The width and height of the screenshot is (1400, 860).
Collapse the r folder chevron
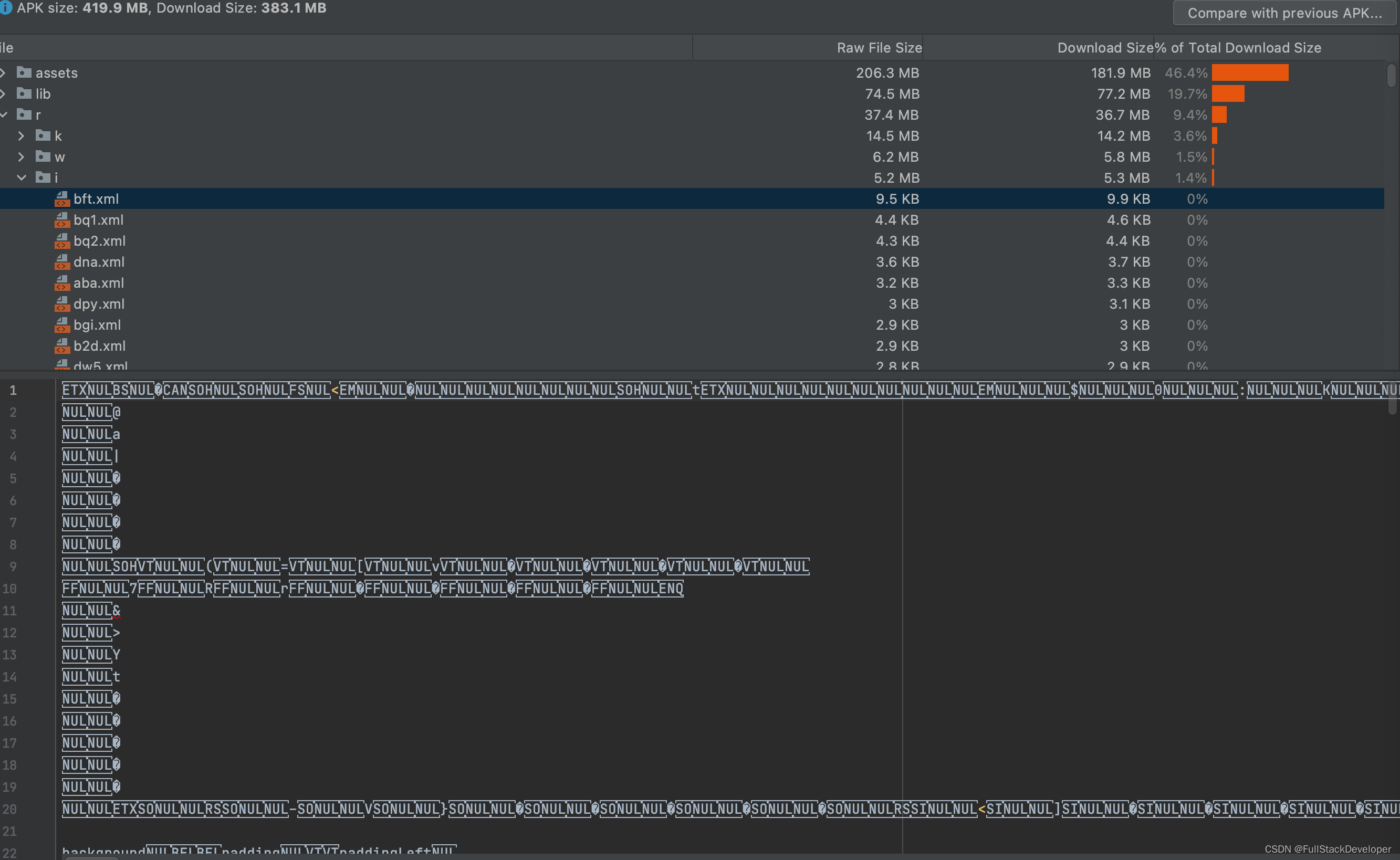click(3, 115)
